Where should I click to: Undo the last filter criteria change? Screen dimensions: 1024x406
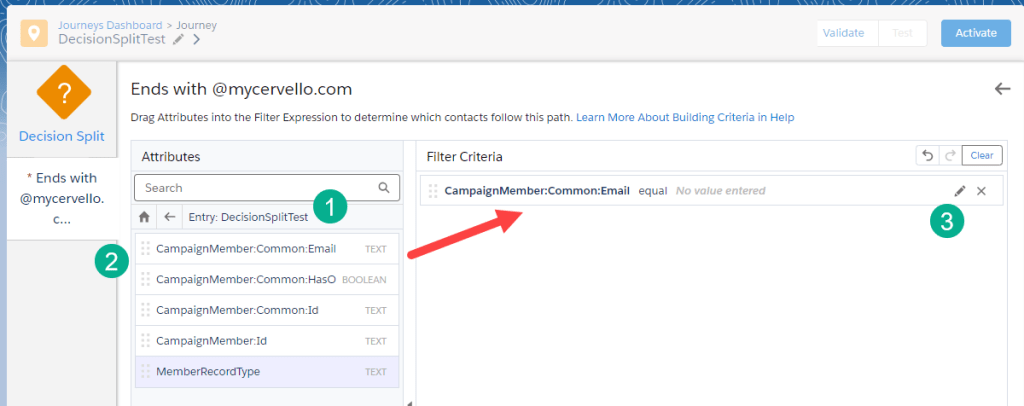(928, 156)
